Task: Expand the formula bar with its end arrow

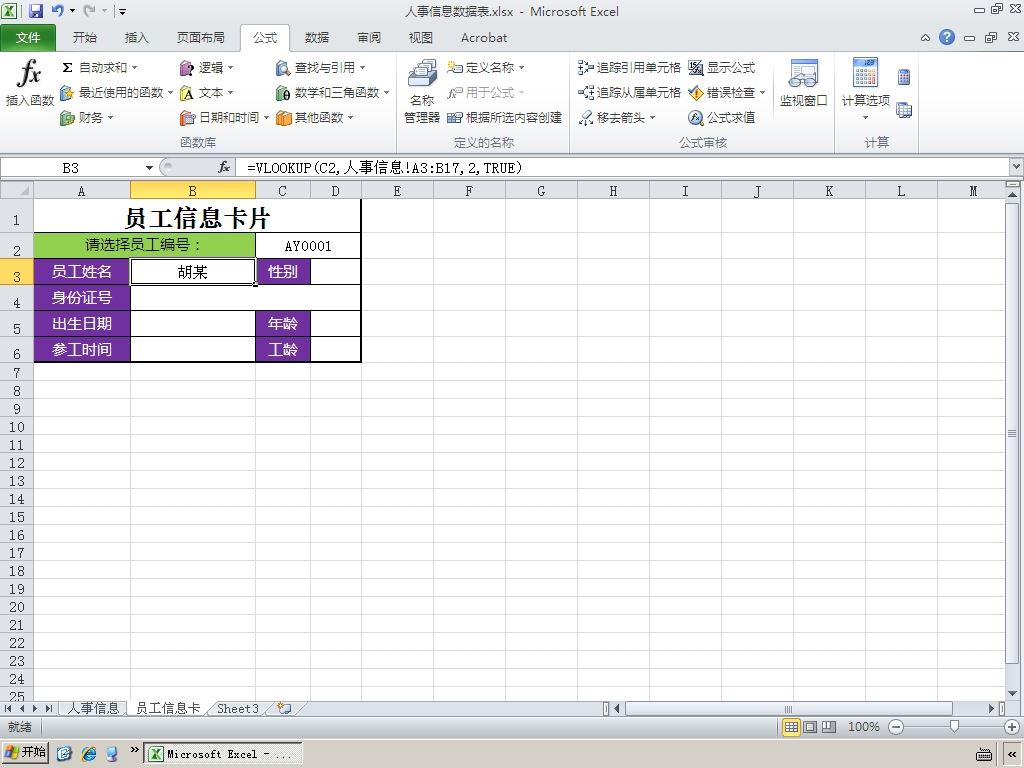Action: (x=1016, y=167)
